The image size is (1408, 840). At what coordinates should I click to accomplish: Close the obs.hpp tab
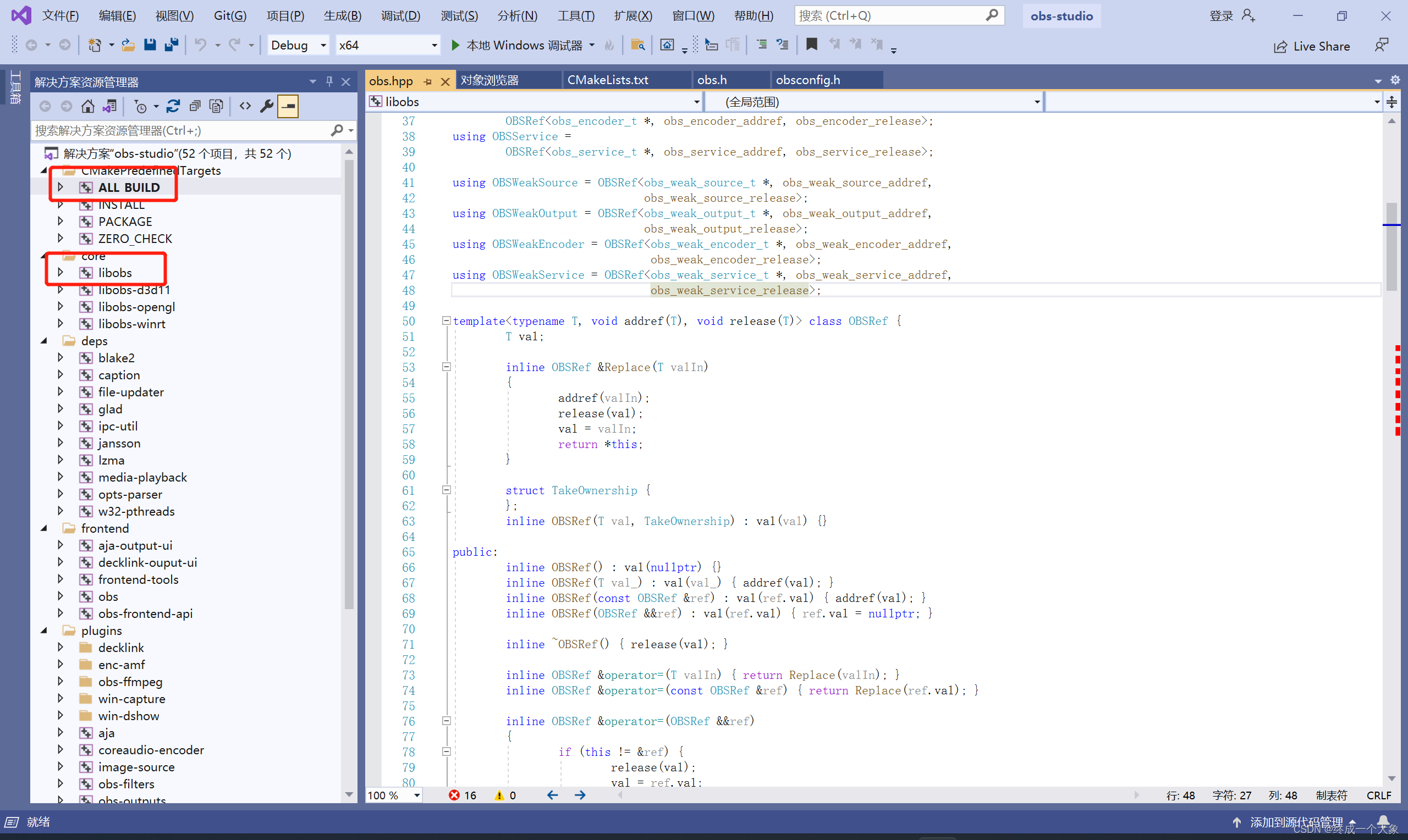tap(446, 82)
